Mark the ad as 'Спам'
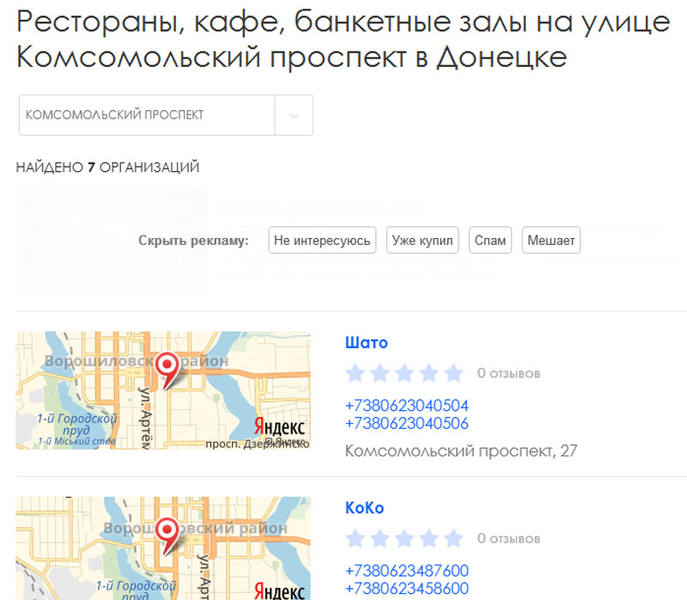 [x=490, y=240]
